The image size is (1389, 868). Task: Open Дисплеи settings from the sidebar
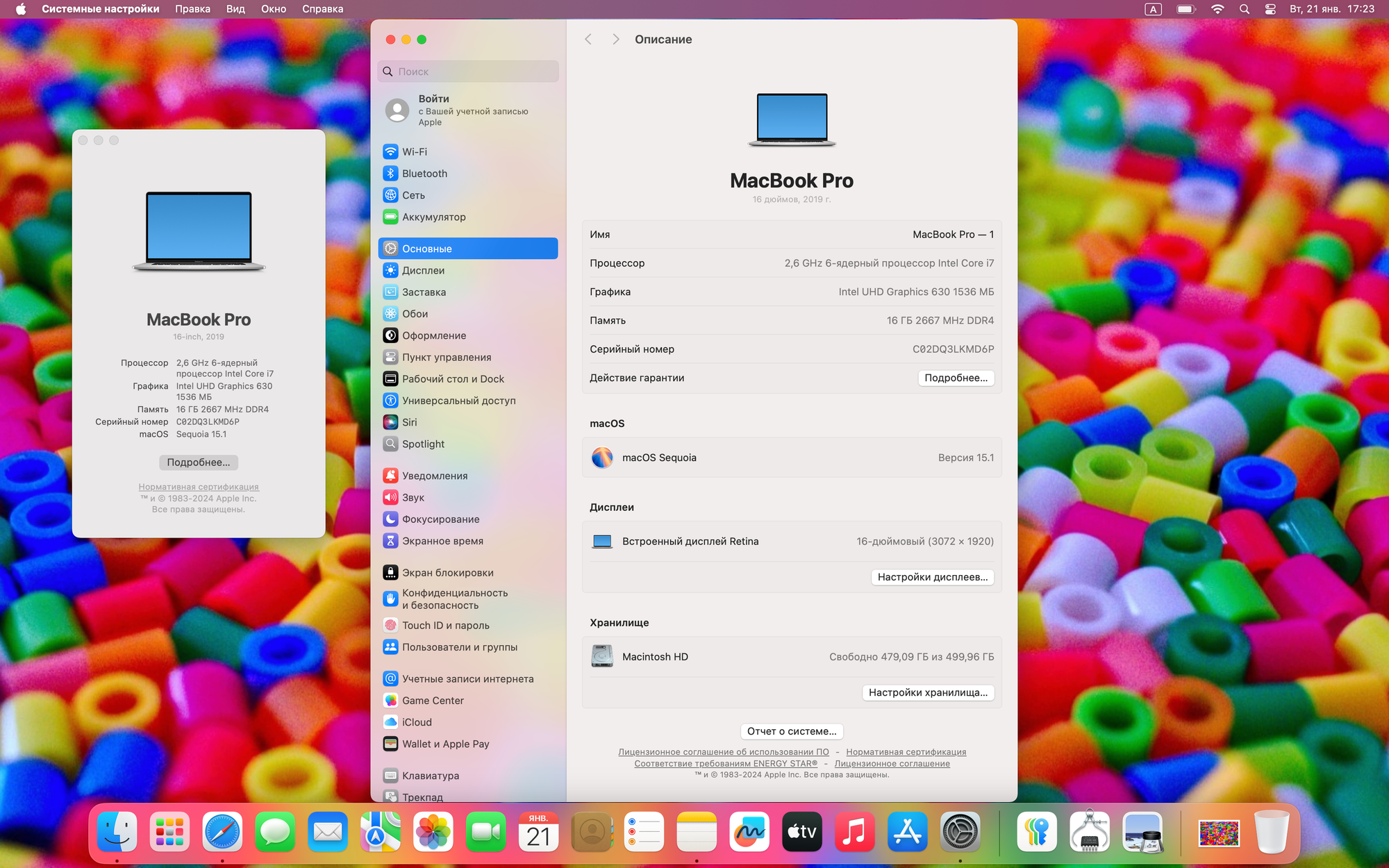pos(424,270)
